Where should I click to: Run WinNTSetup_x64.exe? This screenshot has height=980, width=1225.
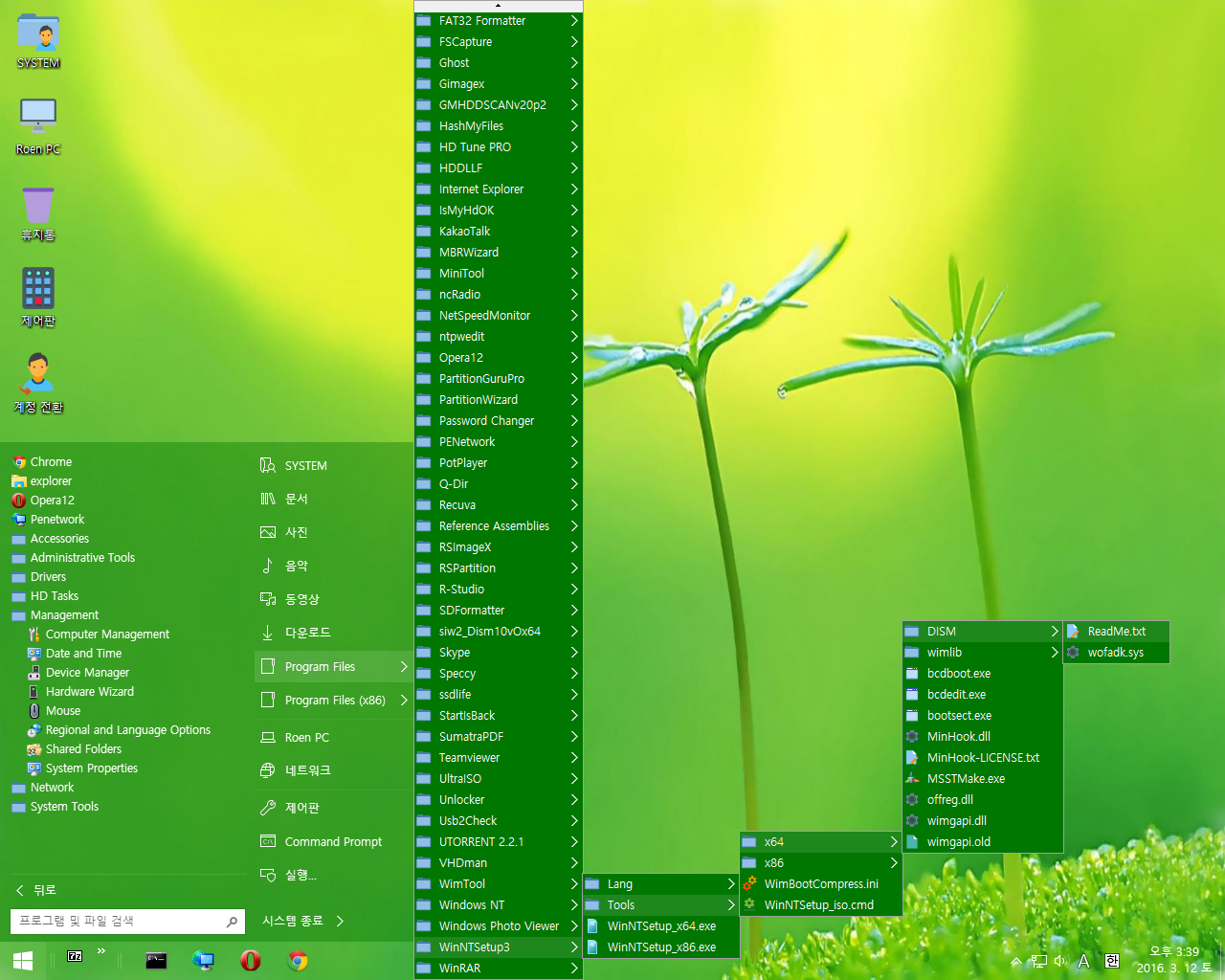pos(661,926)
